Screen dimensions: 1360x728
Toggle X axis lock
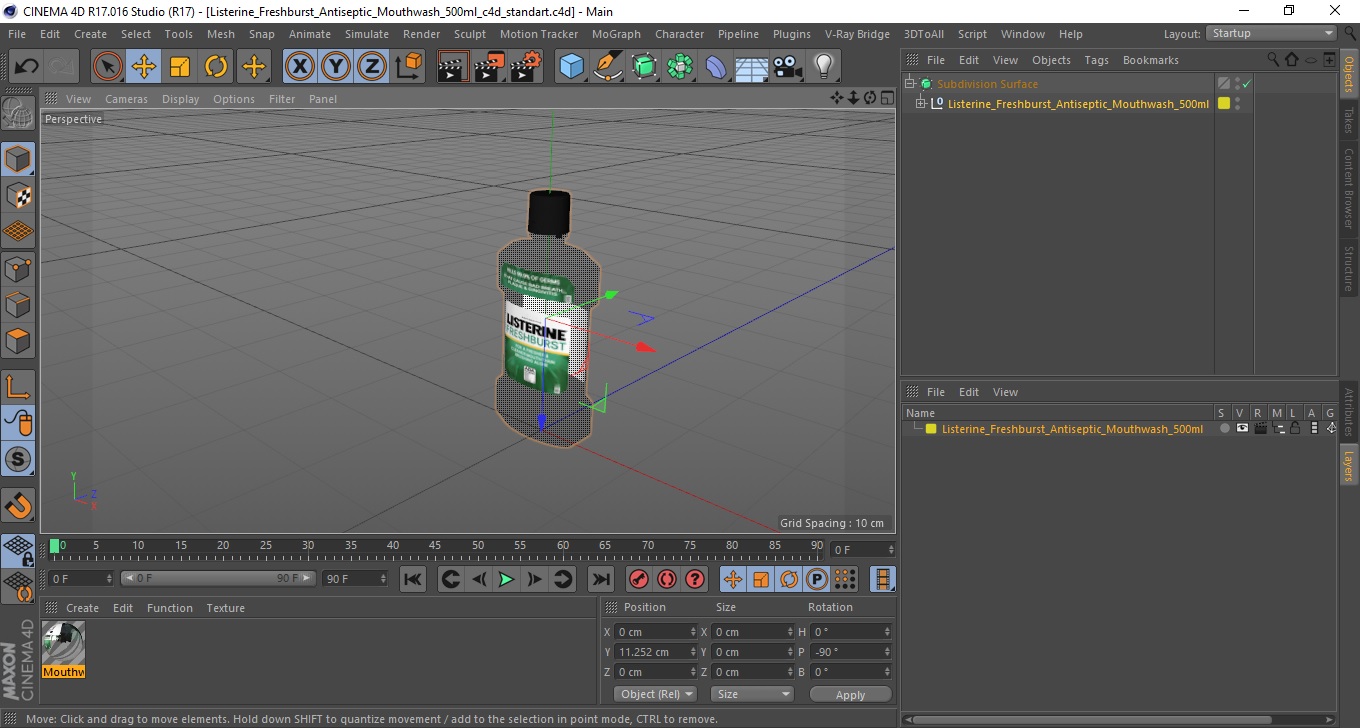pyautogui.click(x=300, y=67)
